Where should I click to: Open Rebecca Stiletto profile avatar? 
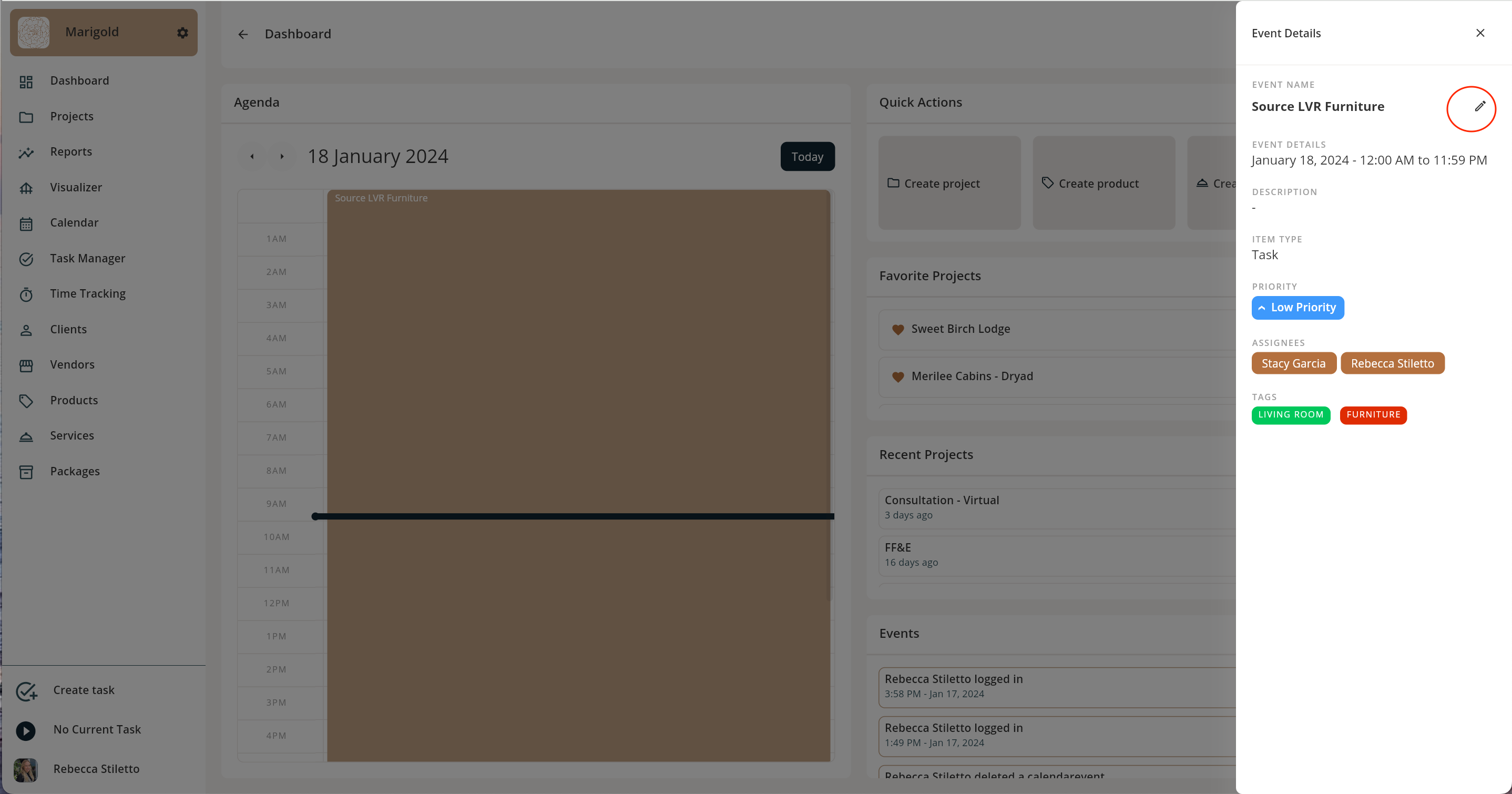25,770
